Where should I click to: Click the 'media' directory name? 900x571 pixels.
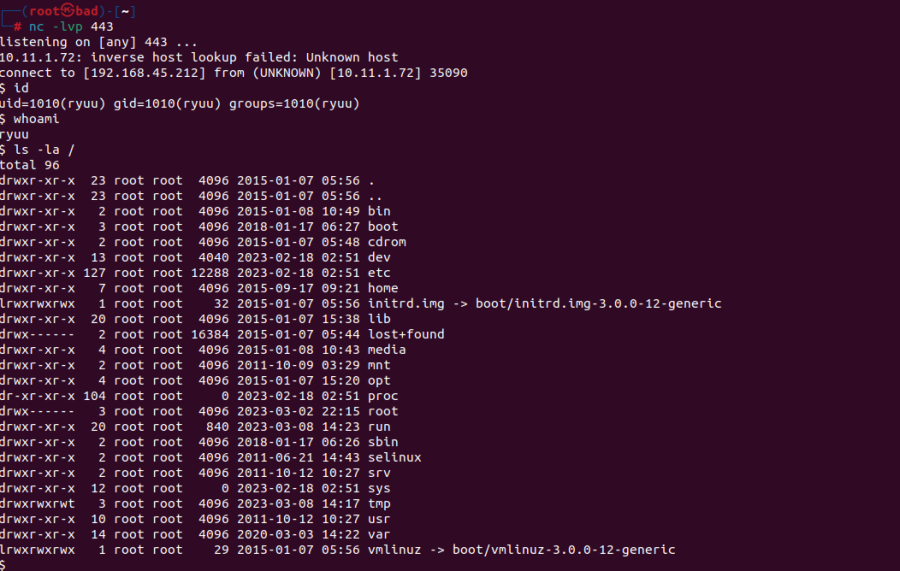pos(386,349)
